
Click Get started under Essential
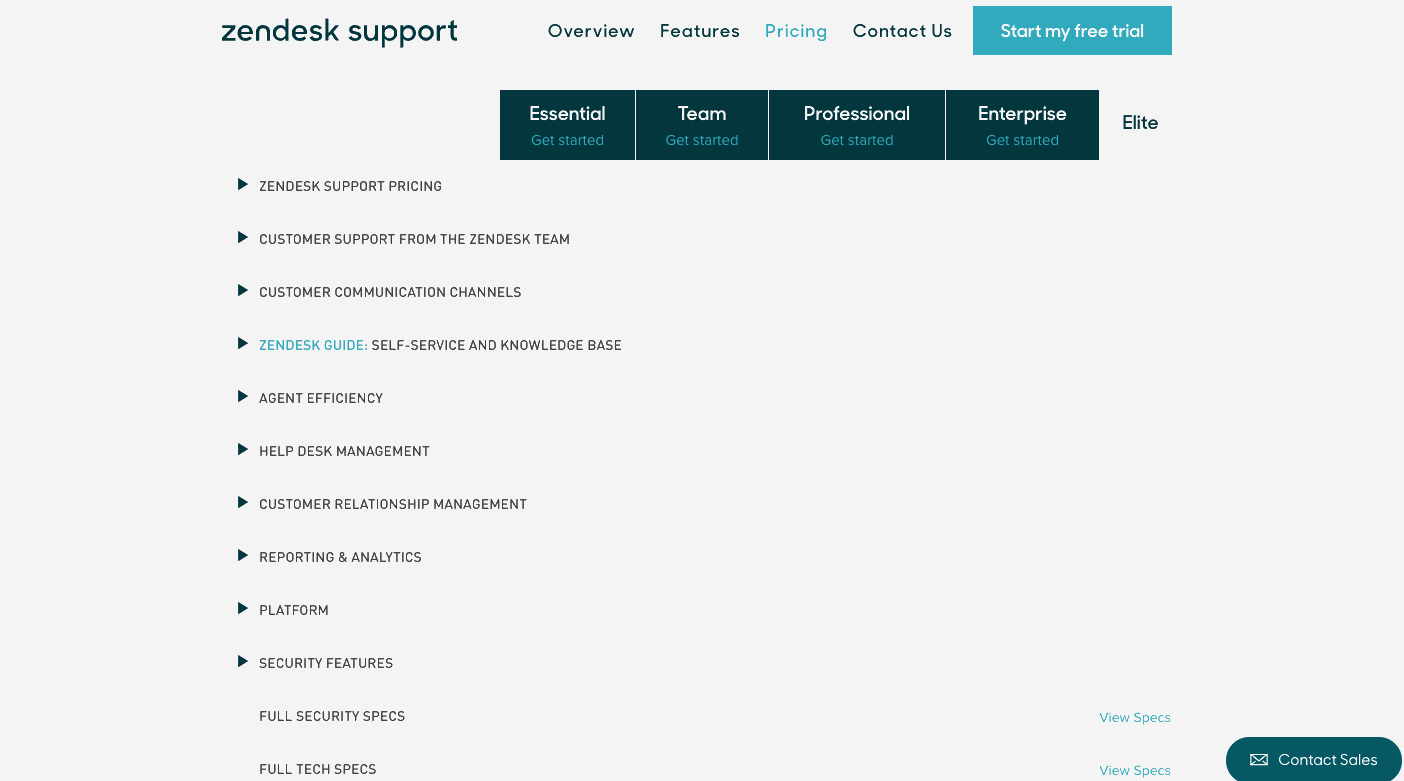[567, 141]
